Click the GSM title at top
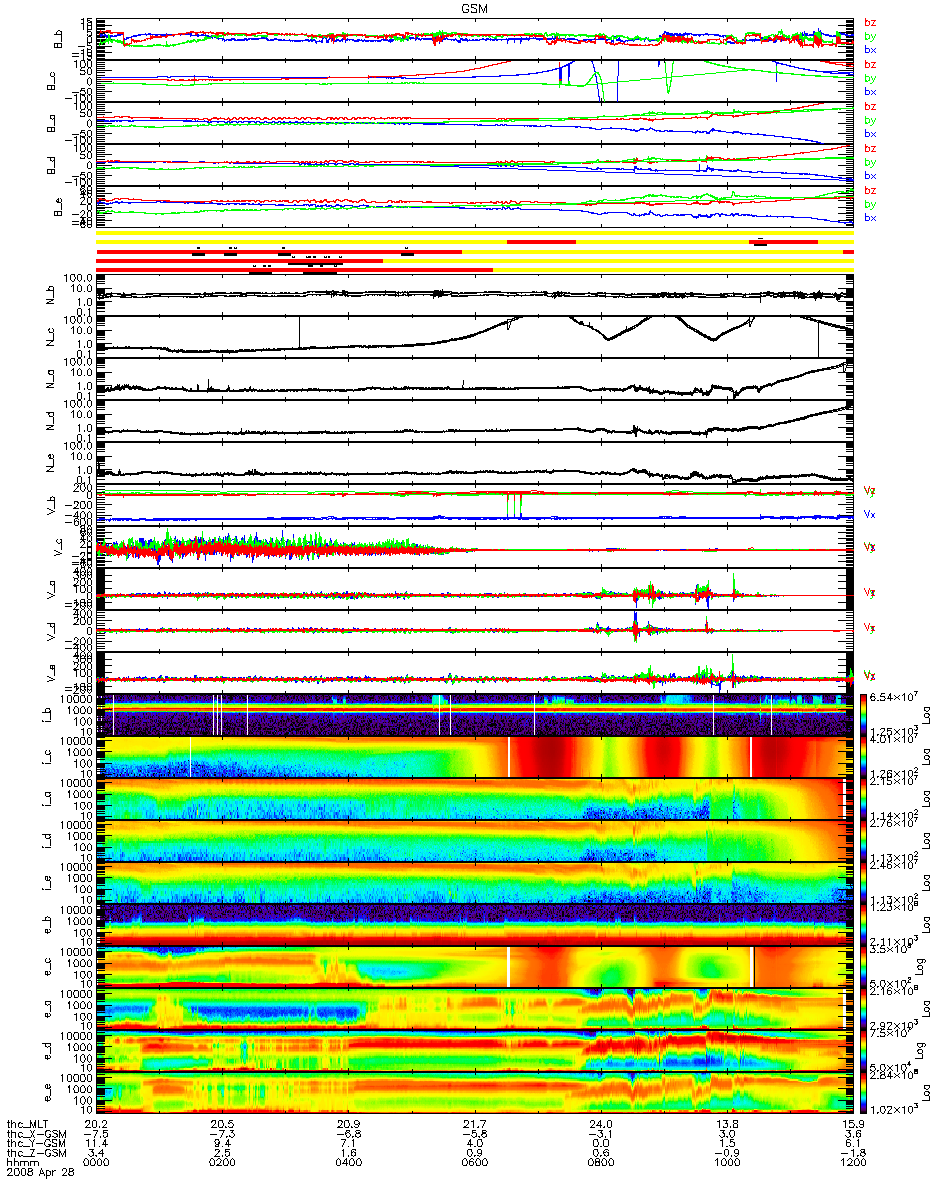 tap(475, 8)
